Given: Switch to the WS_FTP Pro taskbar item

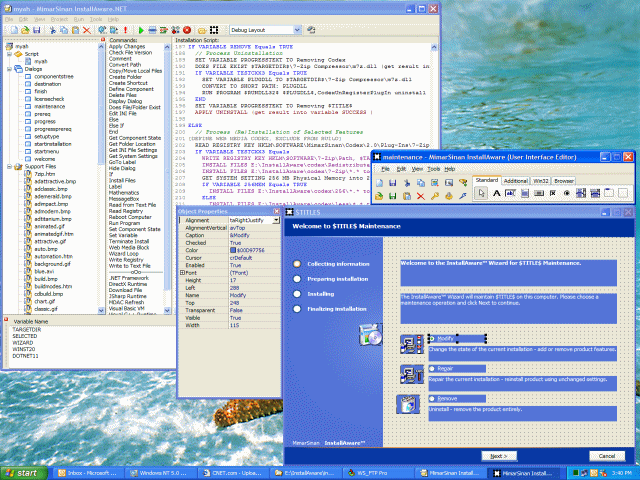Looking at the screenshot, I should [x=379, y=473].
